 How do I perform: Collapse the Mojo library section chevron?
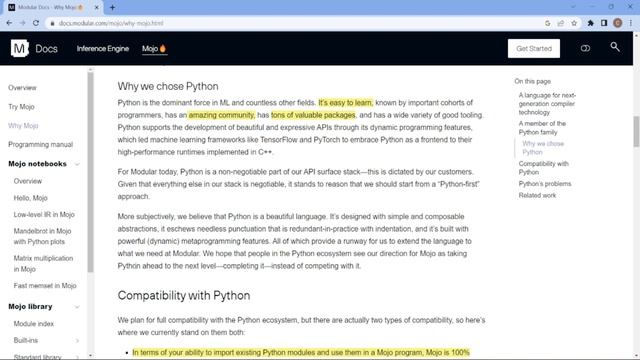click(x=77, y=307)
